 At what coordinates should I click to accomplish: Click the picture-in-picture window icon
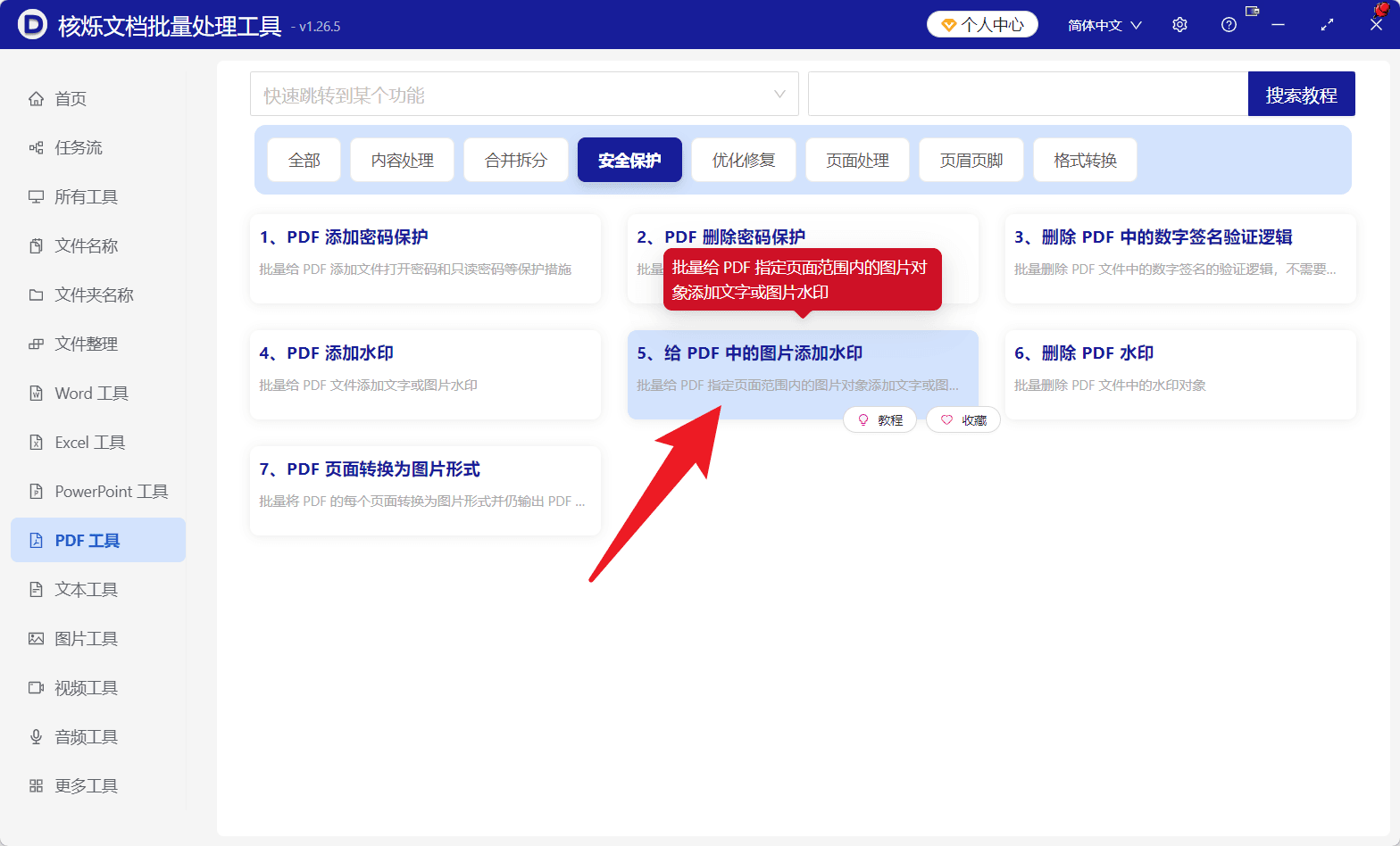[1252, 12]
